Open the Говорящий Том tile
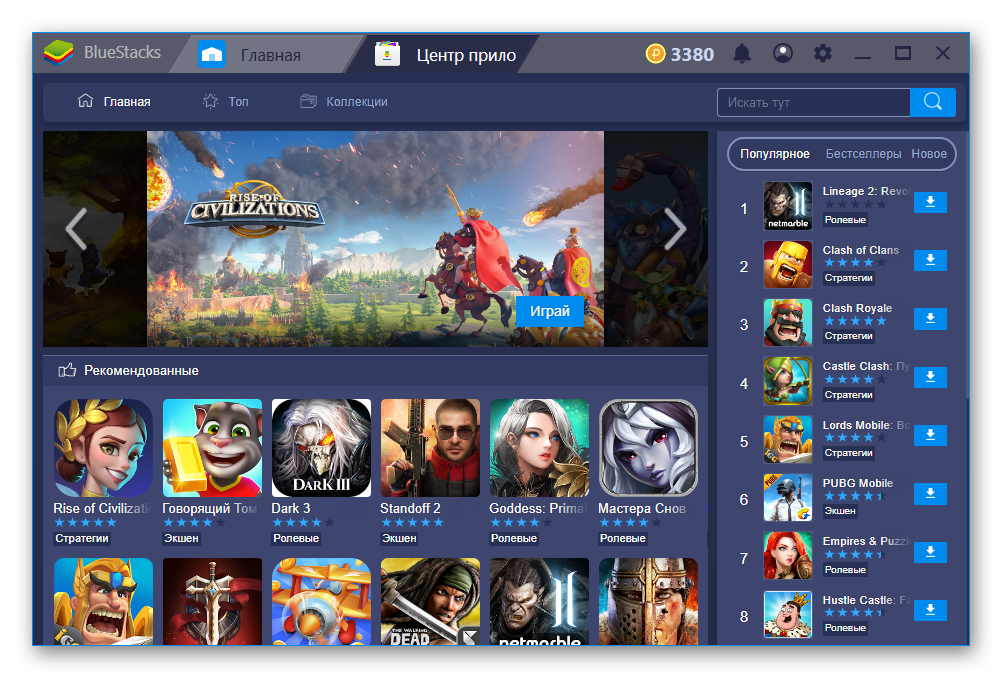The height and width of the screenshot is (678, 1002). tap(212, 448)
